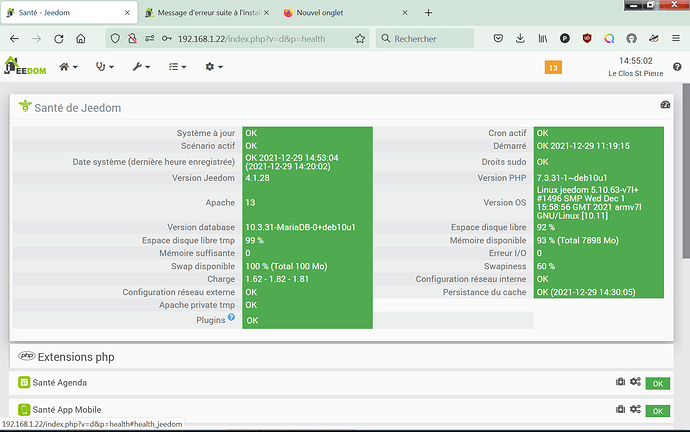Open the Home dropdown menu in Jeedom navbar
The width and height of the screenshot is (690, 432).
pyautogui.click(x=68, y=67)
